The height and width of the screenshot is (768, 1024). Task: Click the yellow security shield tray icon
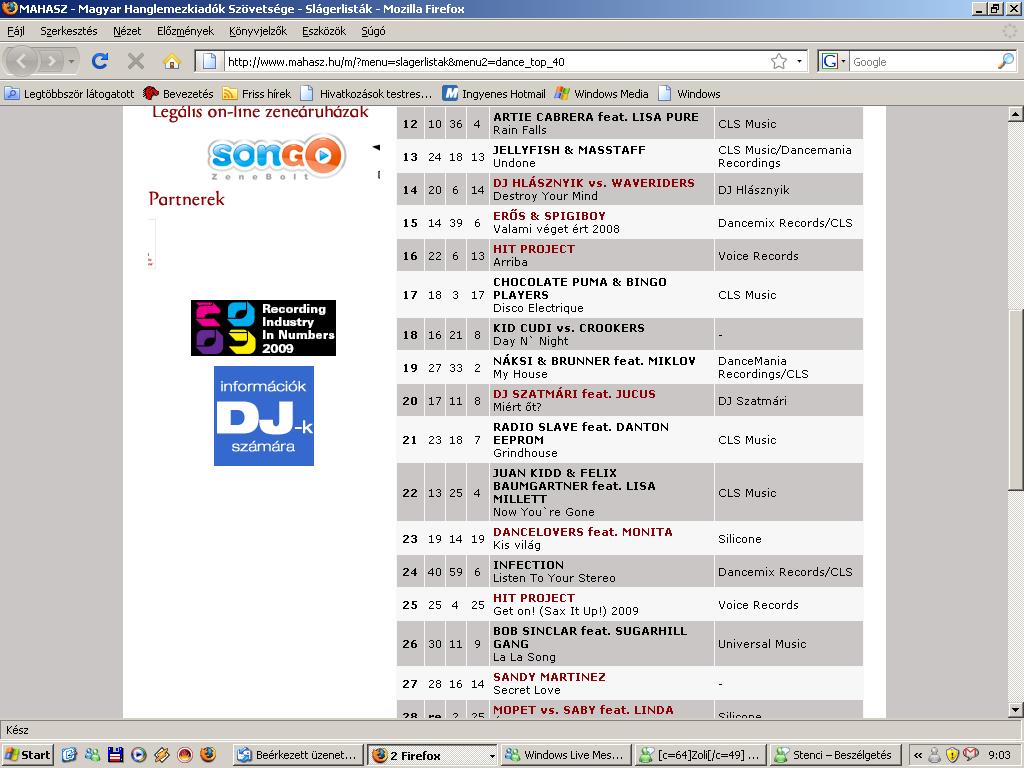tap(952, 755)
